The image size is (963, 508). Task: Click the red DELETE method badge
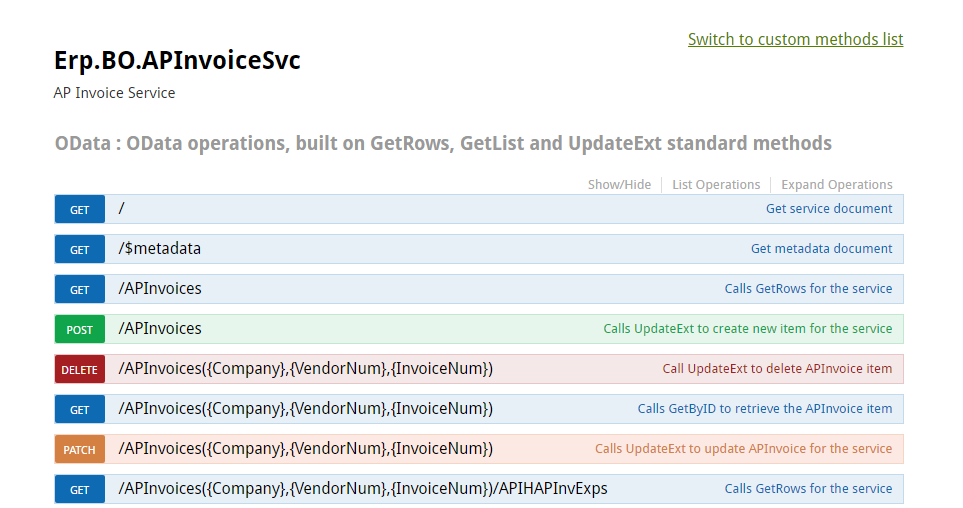80,369
